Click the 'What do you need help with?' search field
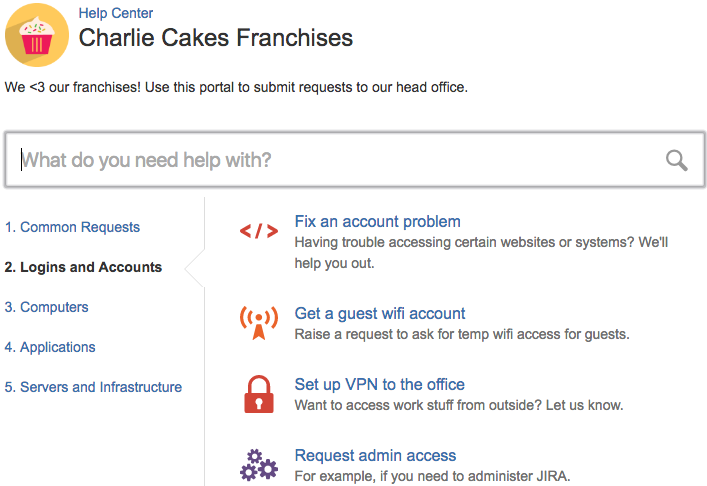Screen dimensions: 707x486 (355, 160)
